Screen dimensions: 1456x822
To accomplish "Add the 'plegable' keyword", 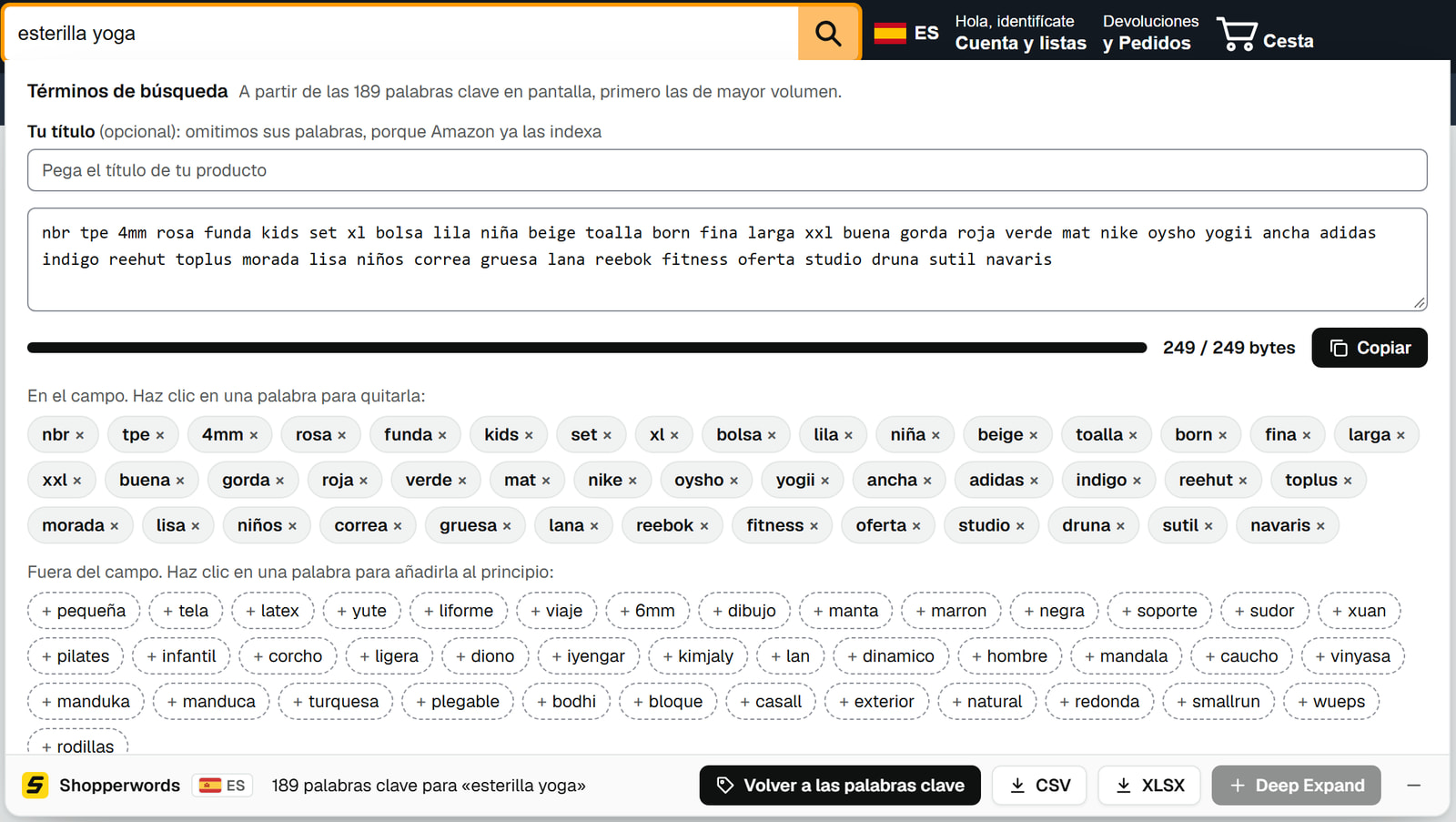I will [x=458, y=702].
